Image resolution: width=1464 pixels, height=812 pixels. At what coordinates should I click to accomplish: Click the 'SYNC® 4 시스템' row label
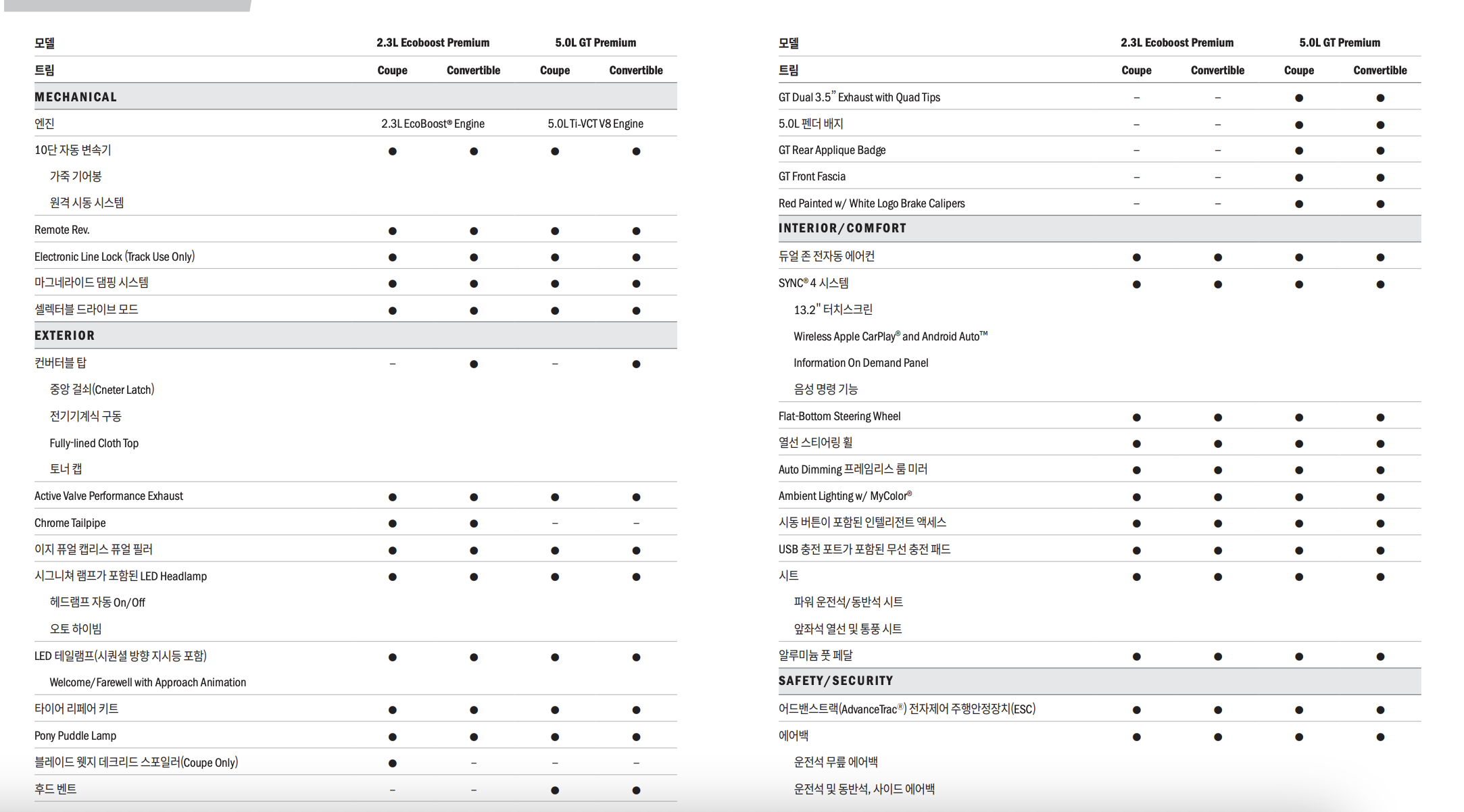813,283
